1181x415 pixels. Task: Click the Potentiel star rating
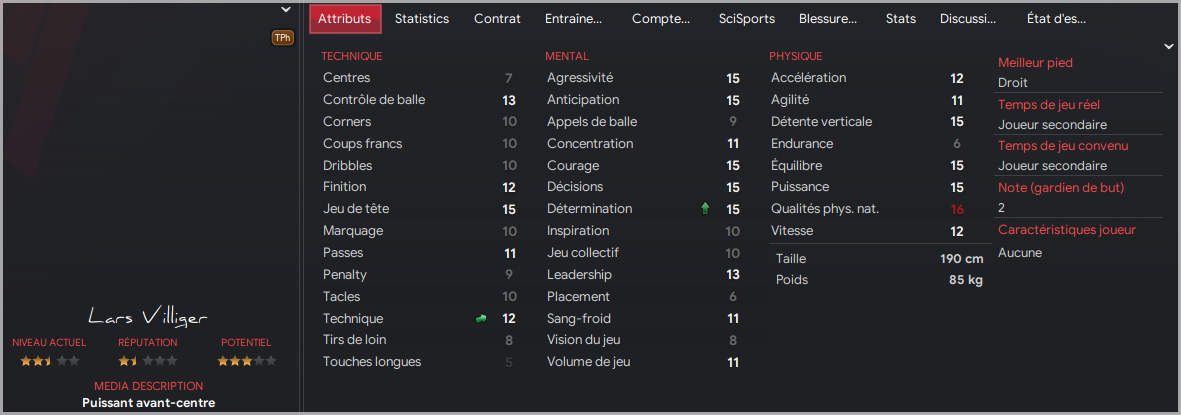pos(246,361)
